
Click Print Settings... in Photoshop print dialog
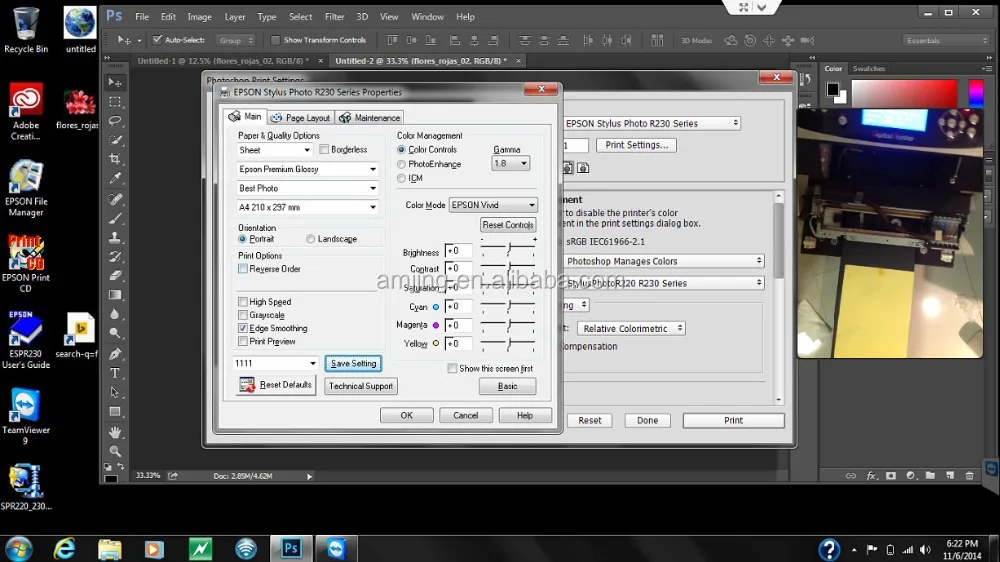tap(636, 145)
